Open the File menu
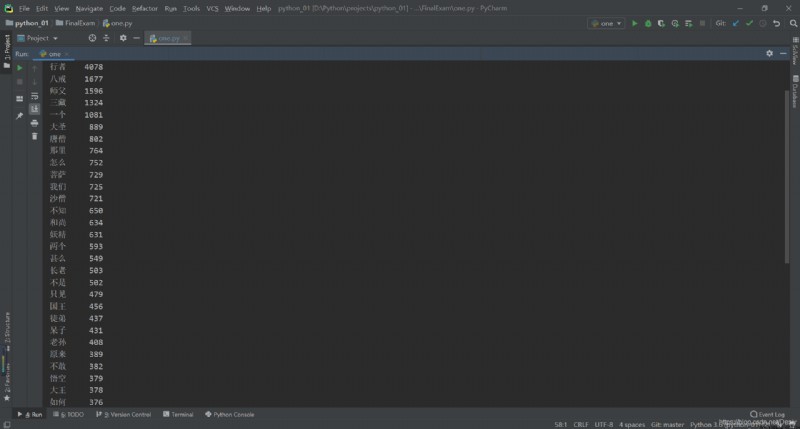 tap(24, 8)
